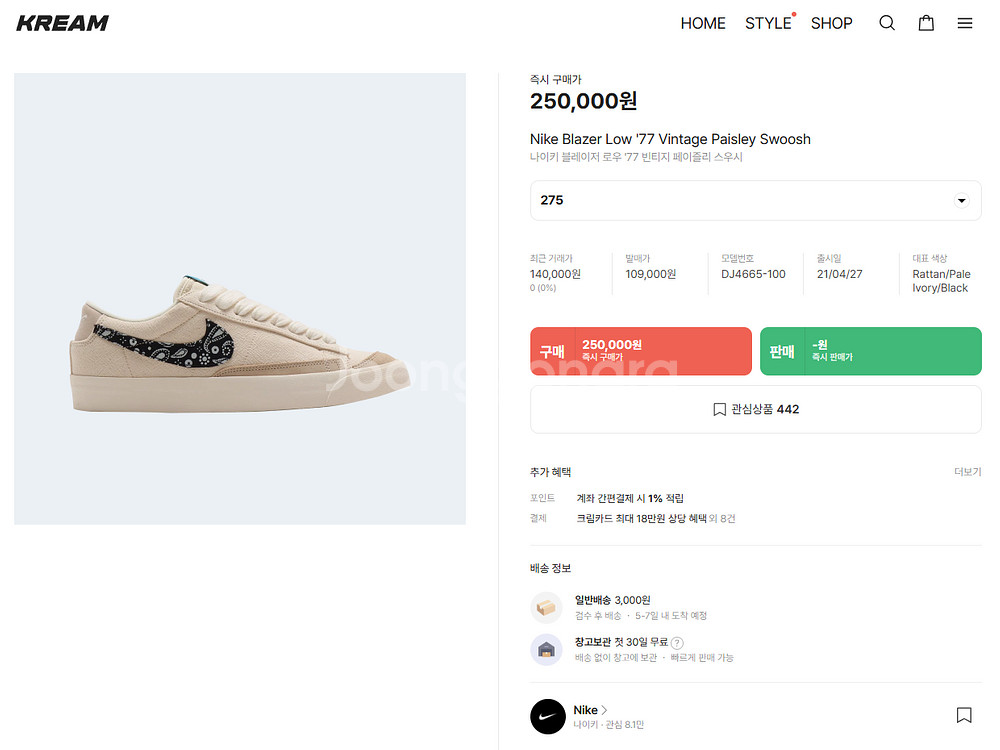Click the warehouse storage icon

(547, 650)
